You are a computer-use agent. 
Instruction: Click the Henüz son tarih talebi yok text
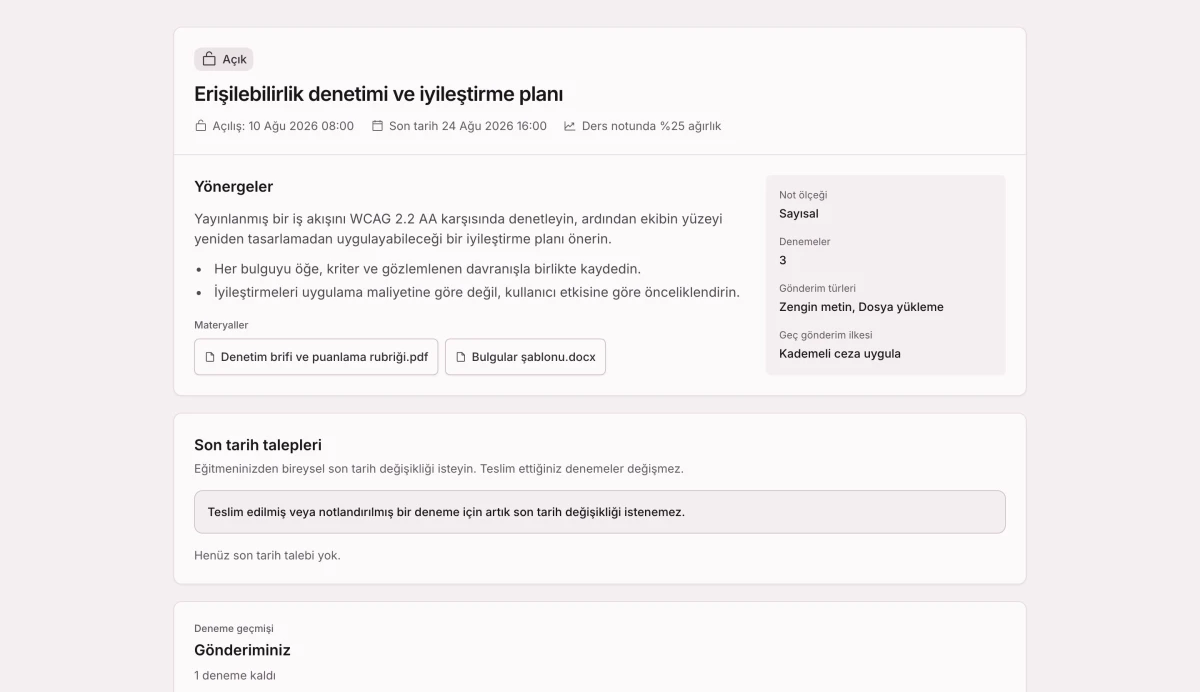point(267,555)
